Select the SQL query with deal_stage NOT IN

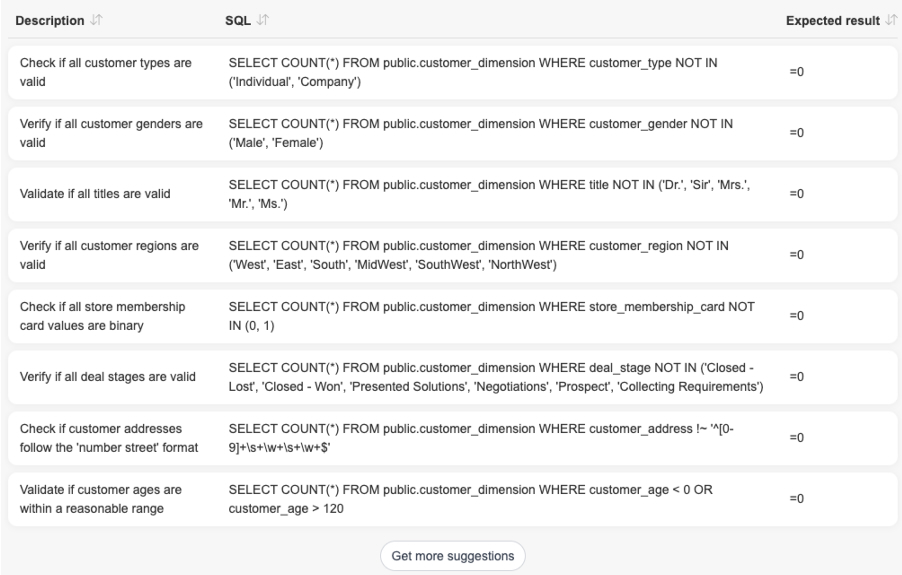point(496,376)
